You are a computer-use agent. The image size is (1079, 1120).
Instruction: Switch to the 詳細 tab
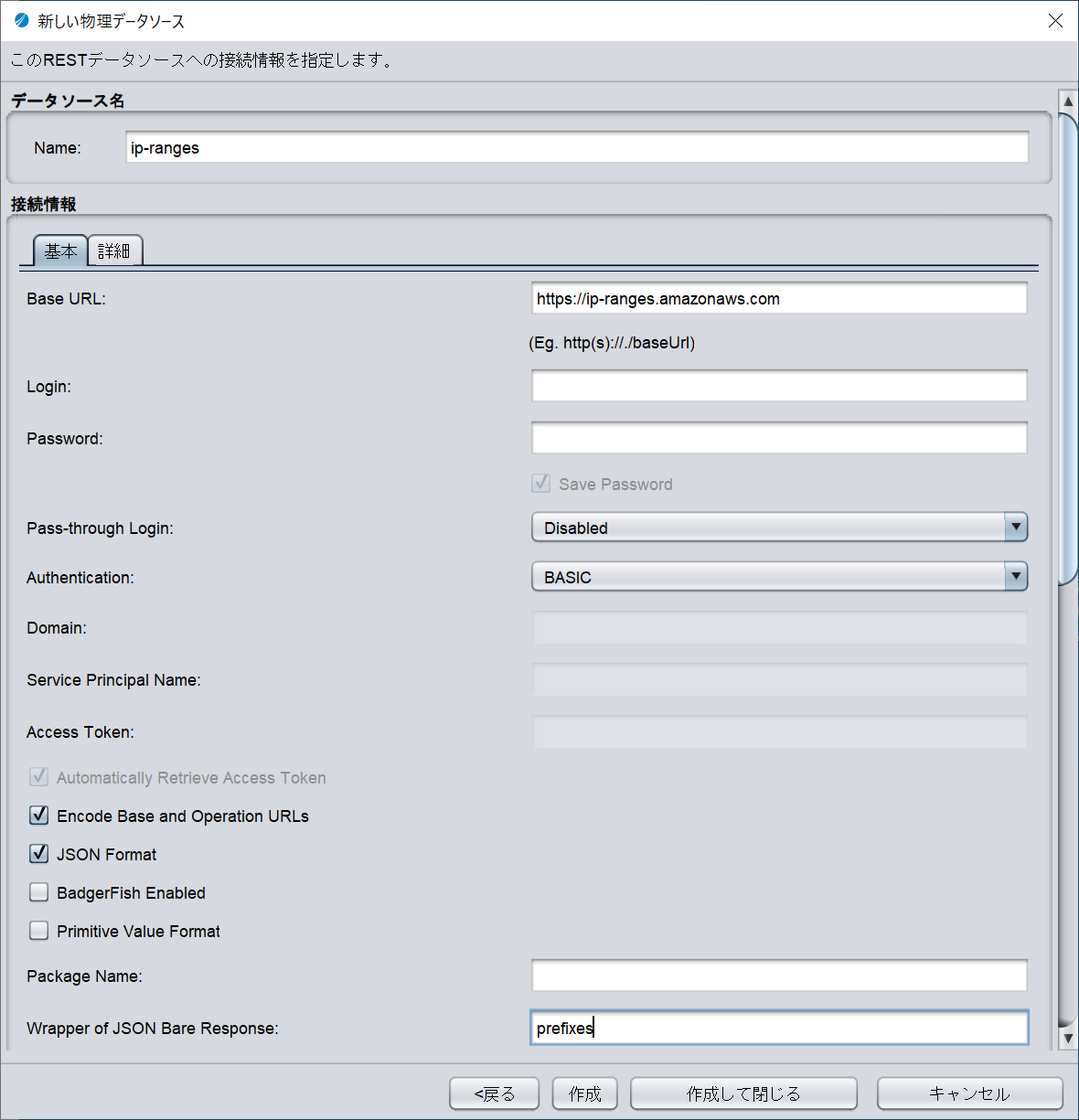[x=114, y=251]
